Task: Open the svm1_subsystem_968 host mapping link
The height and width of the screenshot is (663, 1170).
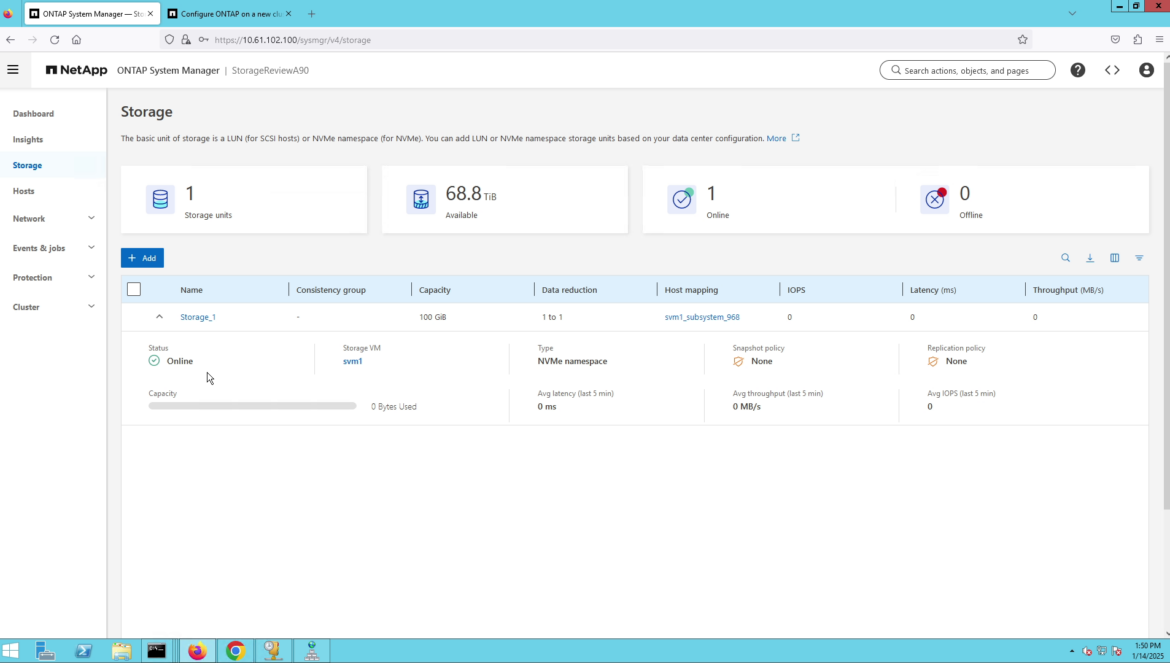Action: click(x=702, y=317)
